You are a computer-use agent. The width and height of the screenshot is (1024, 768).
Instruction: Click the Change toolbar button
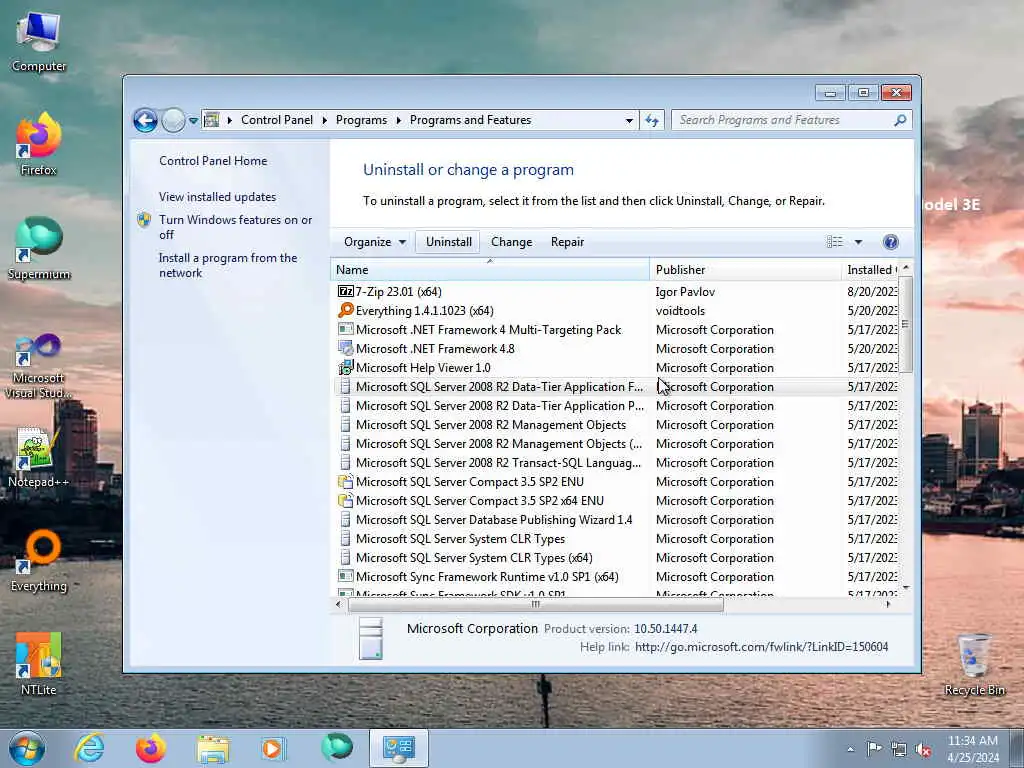pyautogui.click(x=511, y=242)
